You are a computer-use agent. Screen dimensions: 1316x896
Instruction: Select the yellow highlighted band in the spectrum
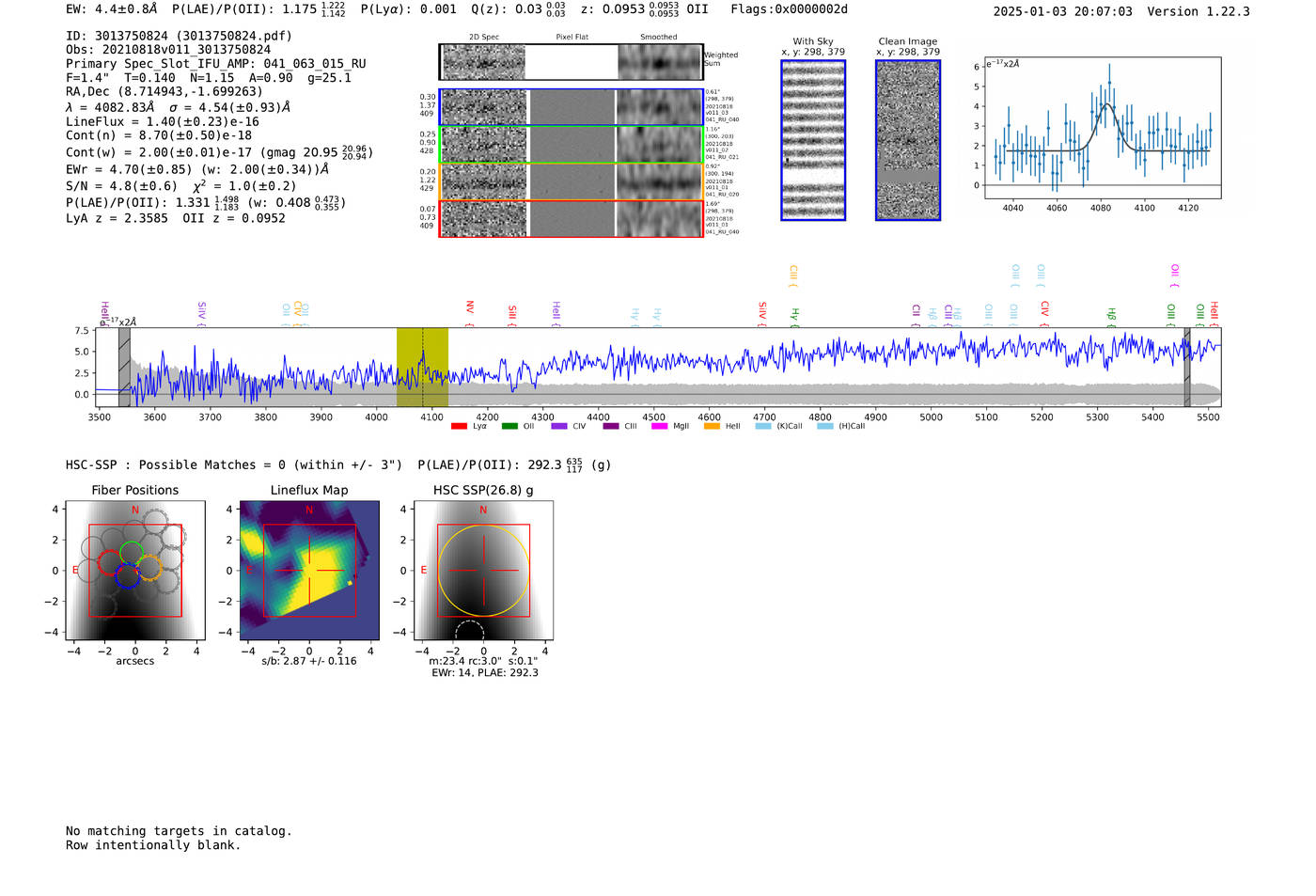pos(422,367)
